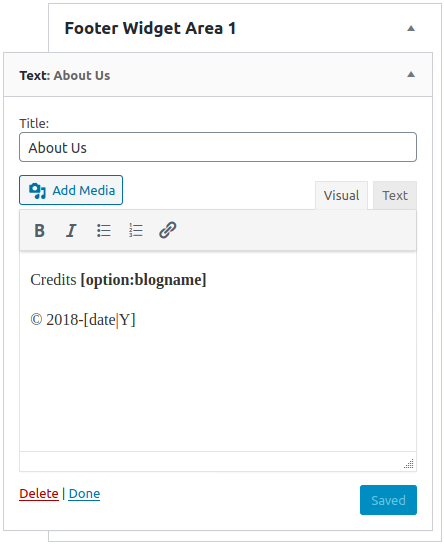Switch to the Visual editor tab
Screen dimensions: 444x544
tap(341, 195)
